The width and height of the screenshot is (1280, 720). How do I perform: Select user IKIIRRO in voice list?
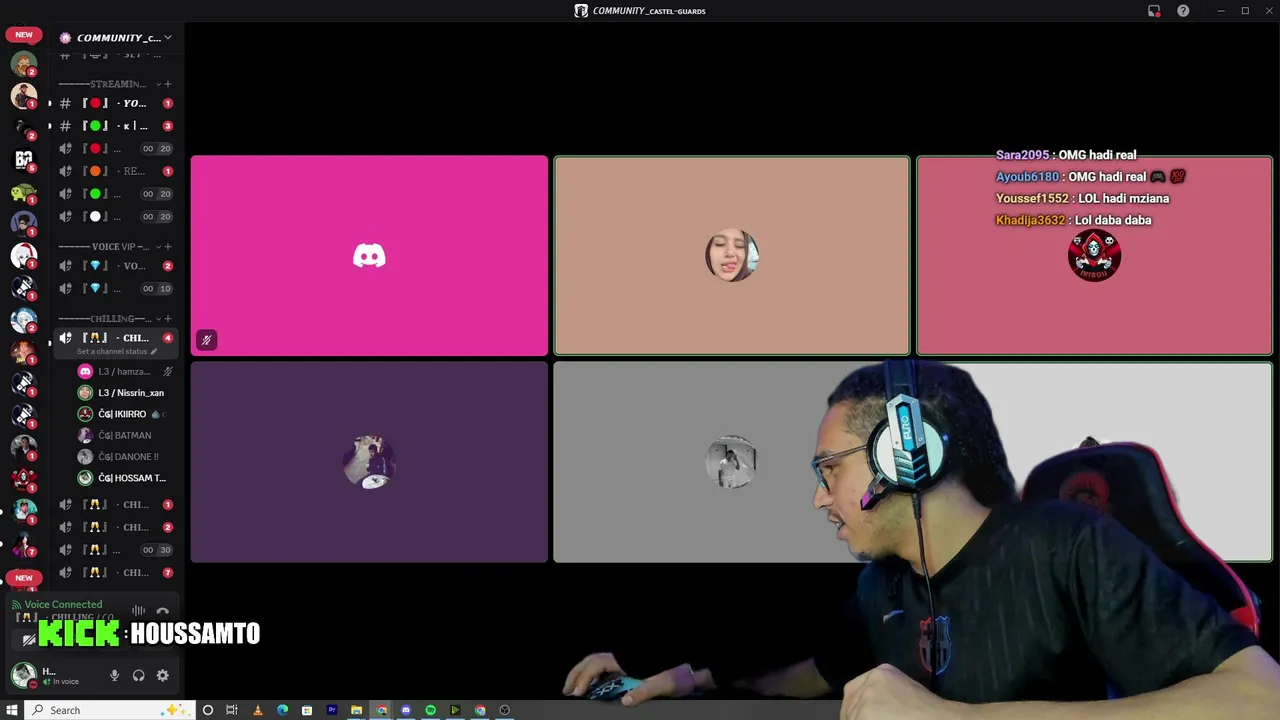click(125, 414)
